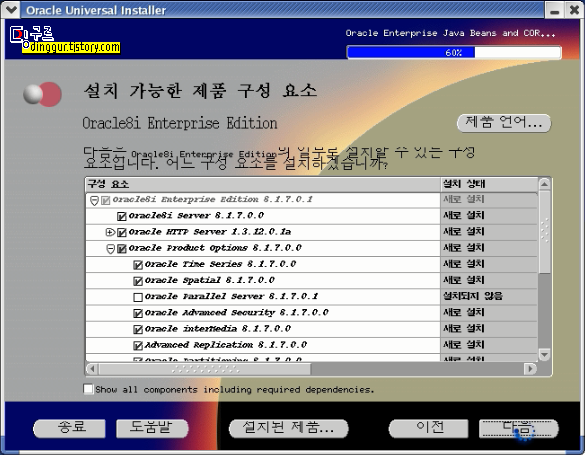Click the 제품 언어... button

(504, 123)
